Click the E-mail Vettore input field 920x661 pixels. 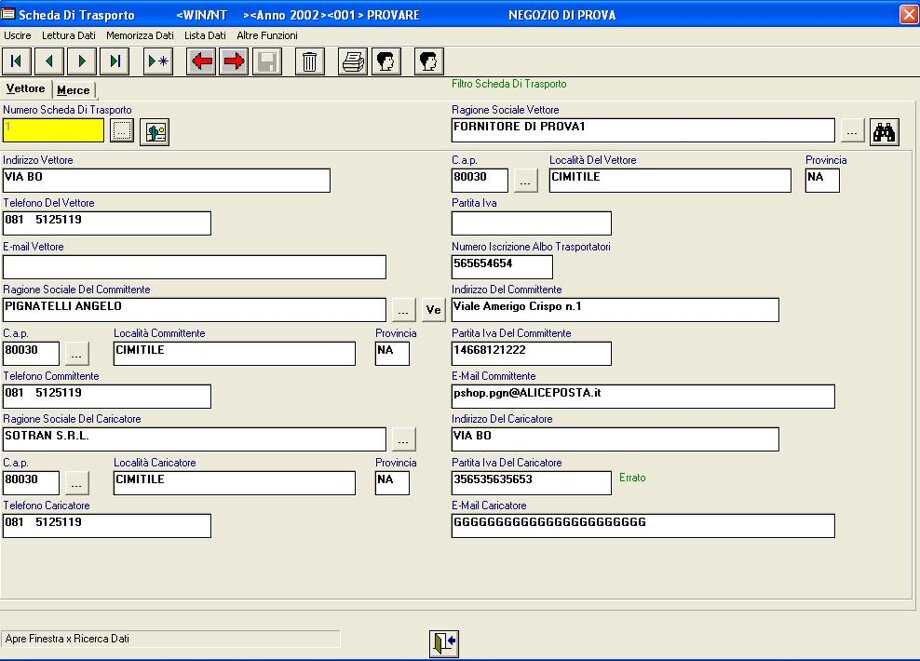click(x=194, y=267)
